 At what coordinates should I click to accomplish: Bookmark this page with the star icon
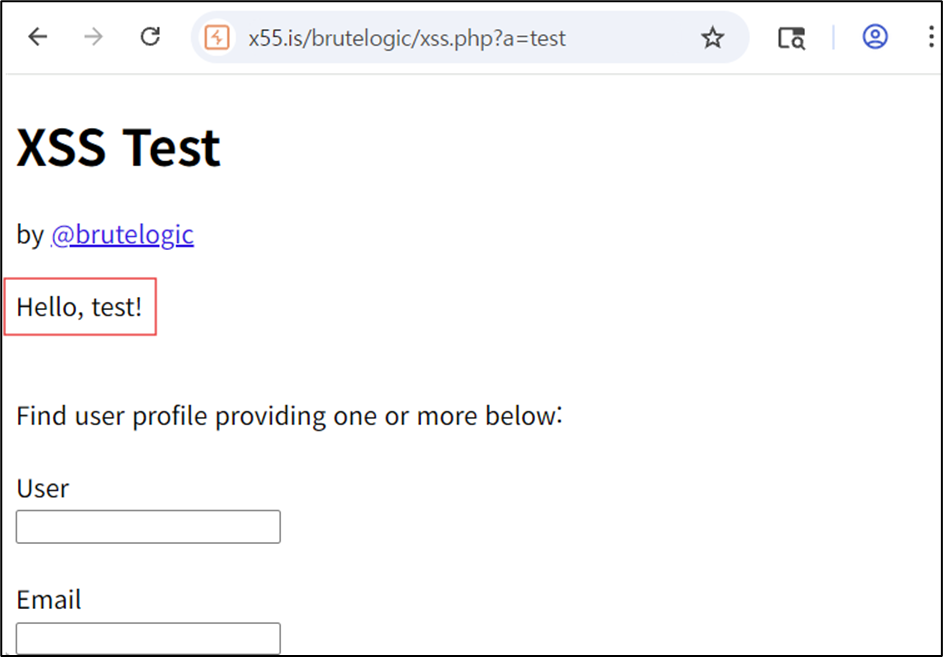pyautogui.click(x=713, y=38)
